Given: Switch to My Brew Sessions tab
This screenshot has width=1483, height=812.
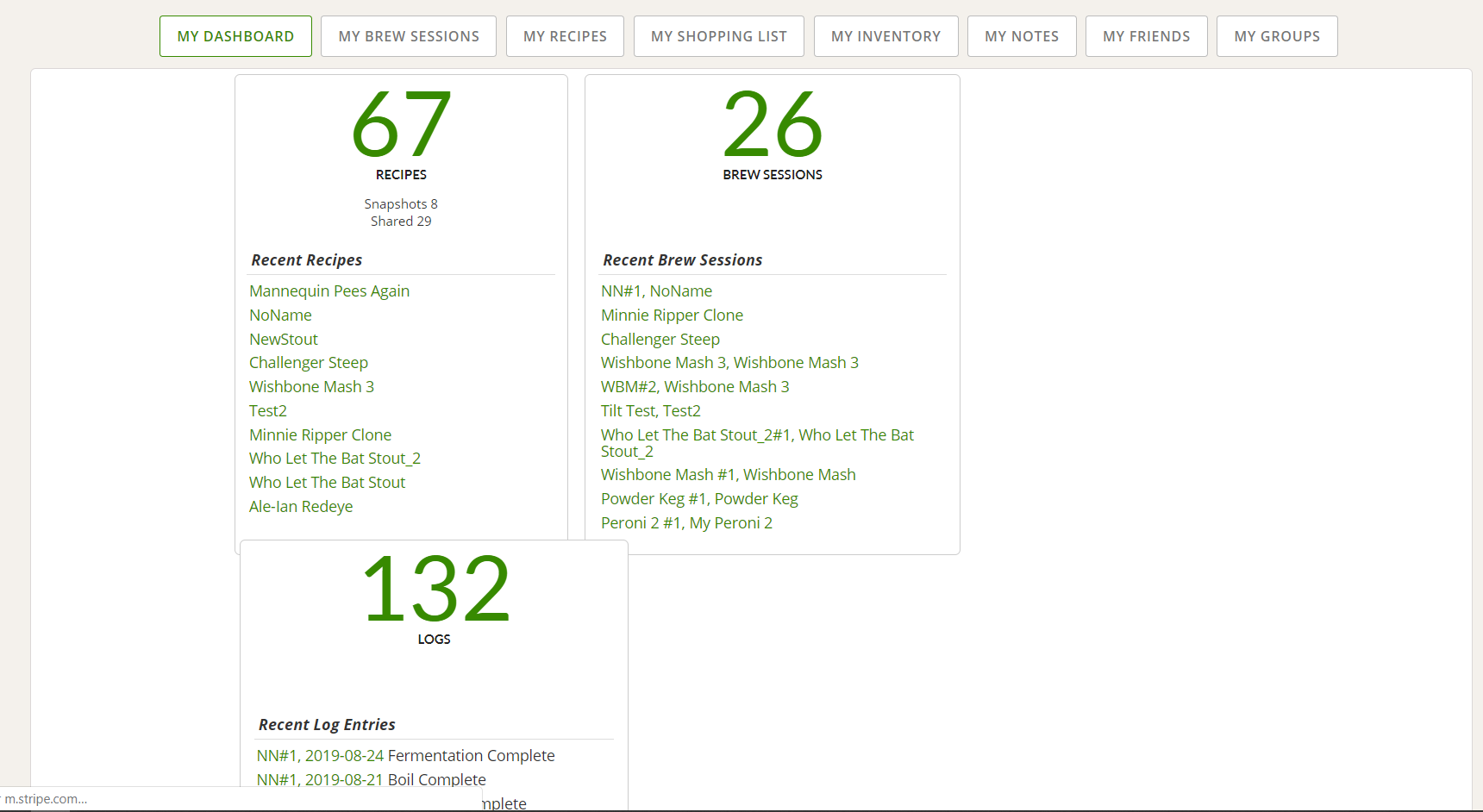Looking at the screenshot, I should [x=409, y=36].
